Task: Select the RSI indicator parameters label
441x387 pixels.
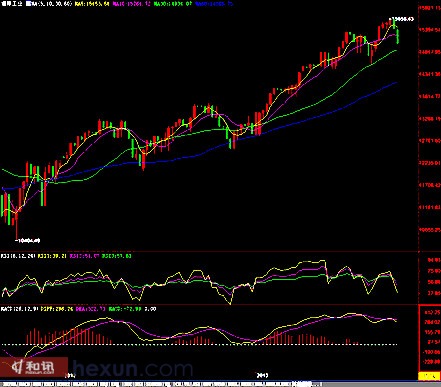Action: [x=18, y=256]
